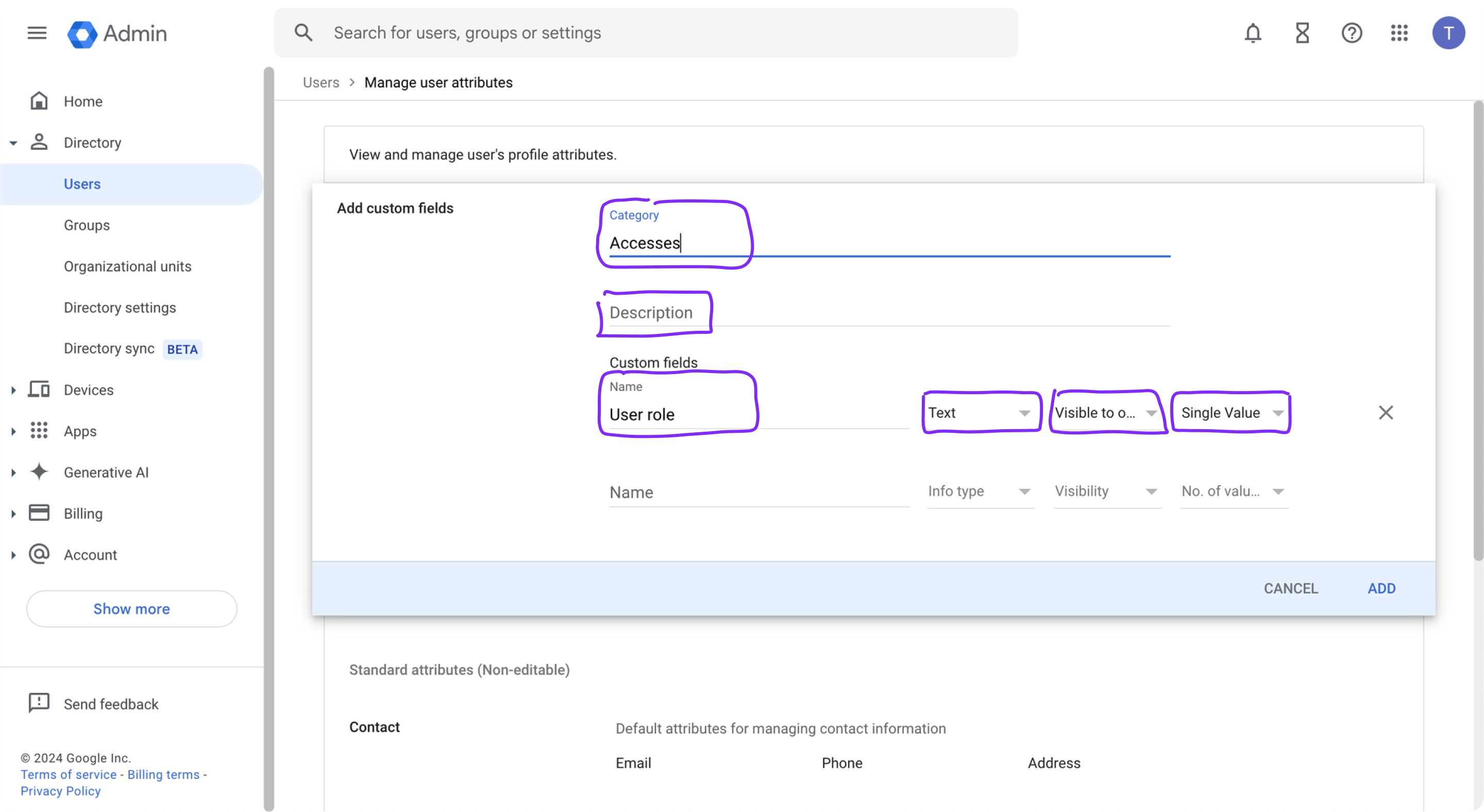Expand the Account section in sidebar

pyautogui.click(x=13, y=554)
